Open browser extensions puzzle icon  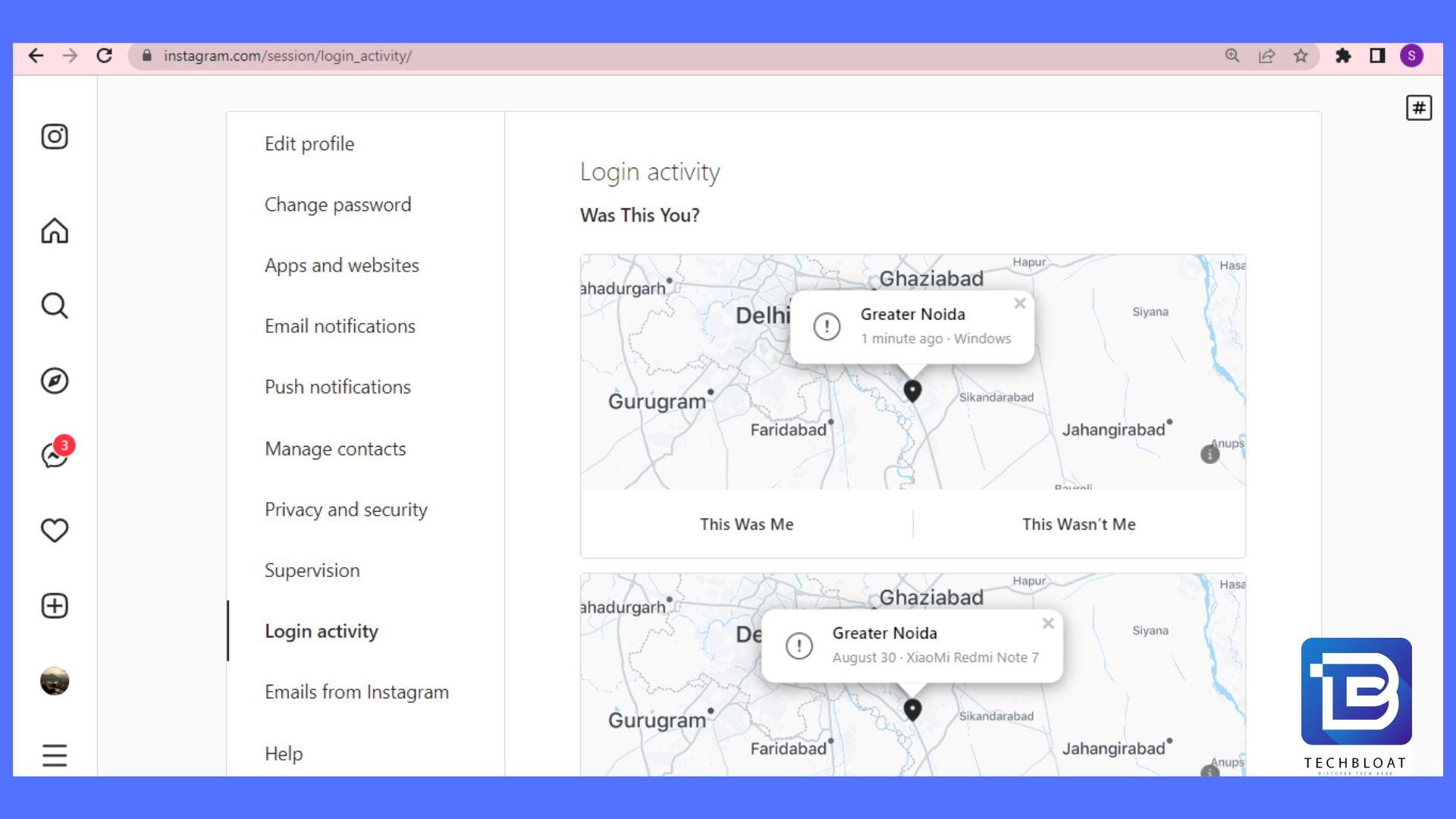pos(1343,56)
